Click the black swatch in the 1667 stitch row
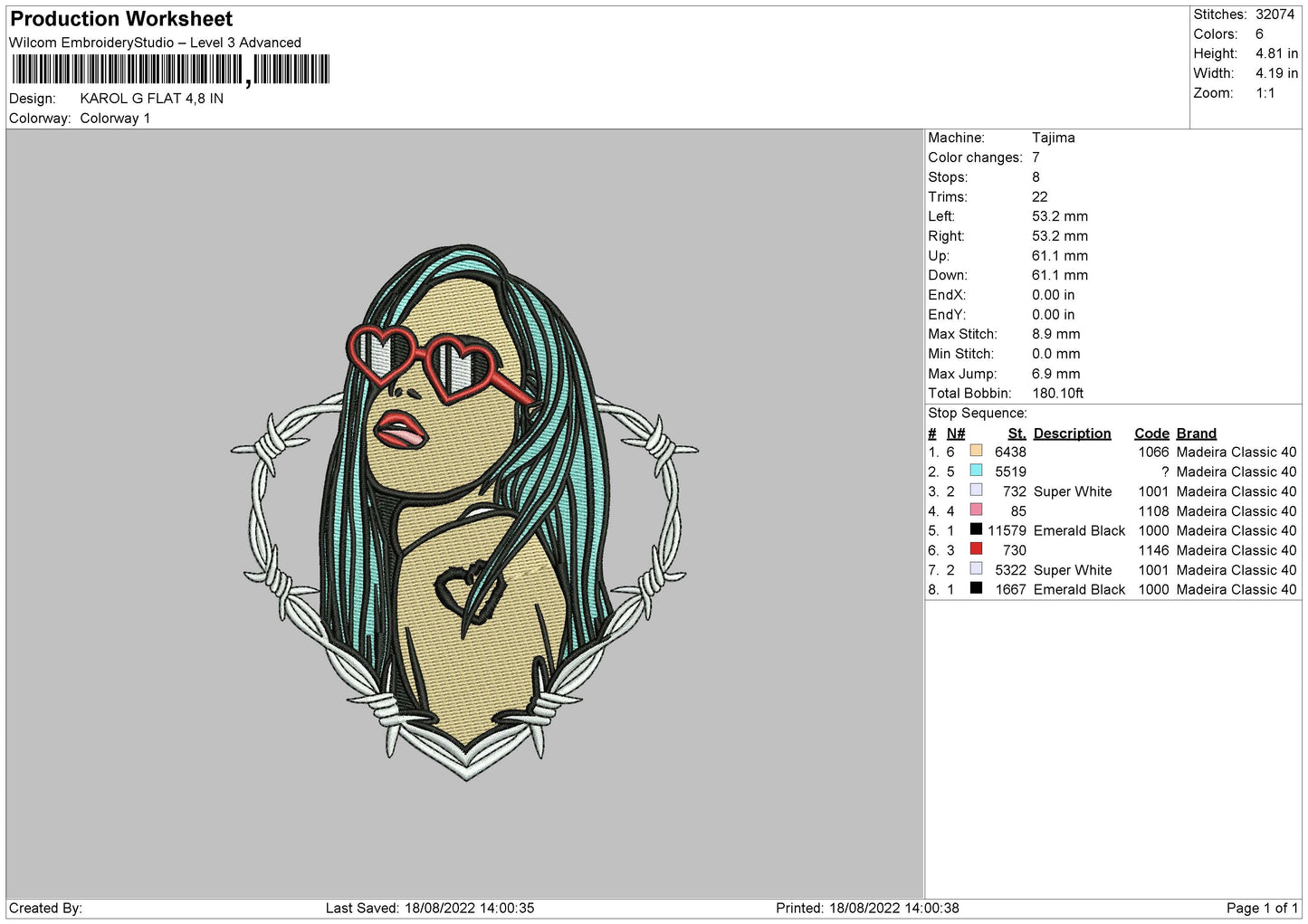 (976, 588)
